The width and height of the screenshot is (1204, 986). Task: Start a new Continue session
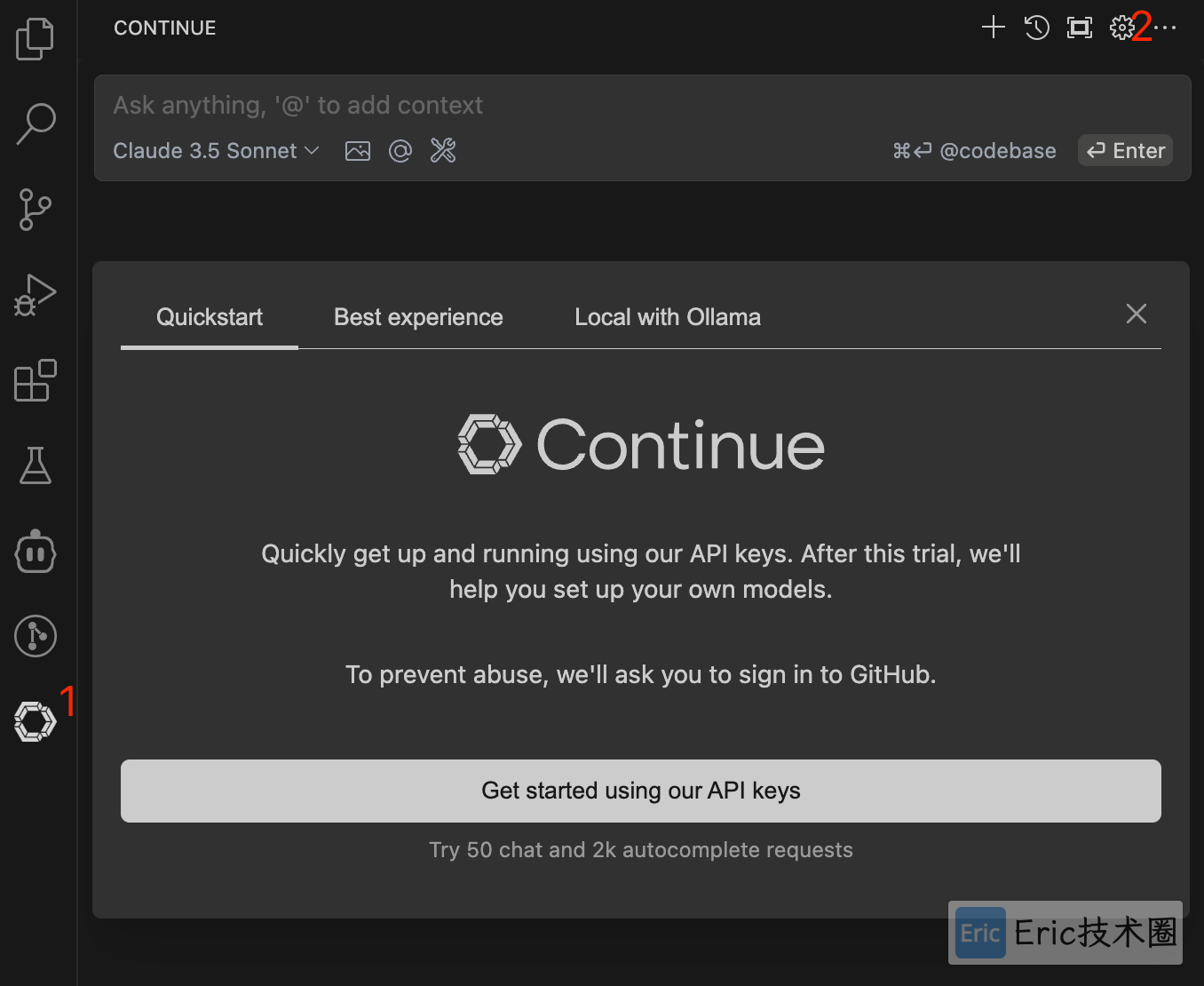point(994,28)
